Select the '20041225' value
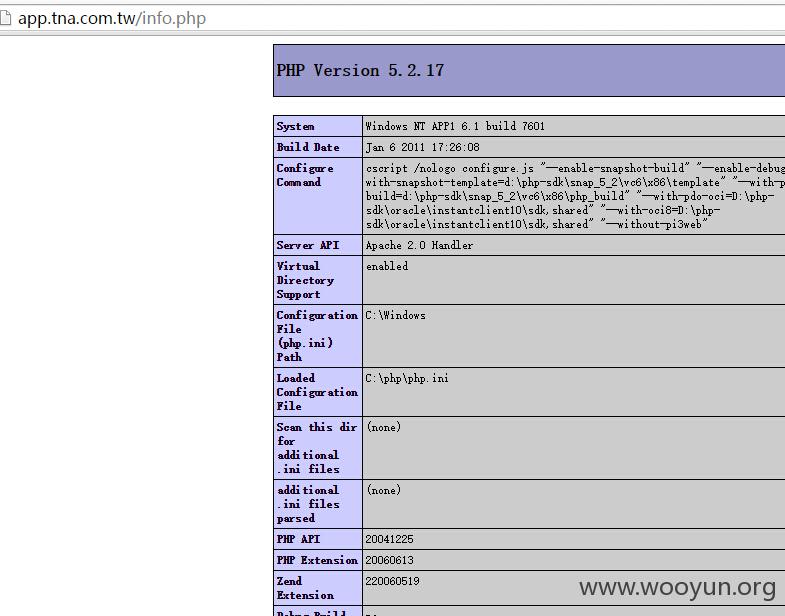The height and width of the screenshot is (616, 785). (x=389, y=539)
